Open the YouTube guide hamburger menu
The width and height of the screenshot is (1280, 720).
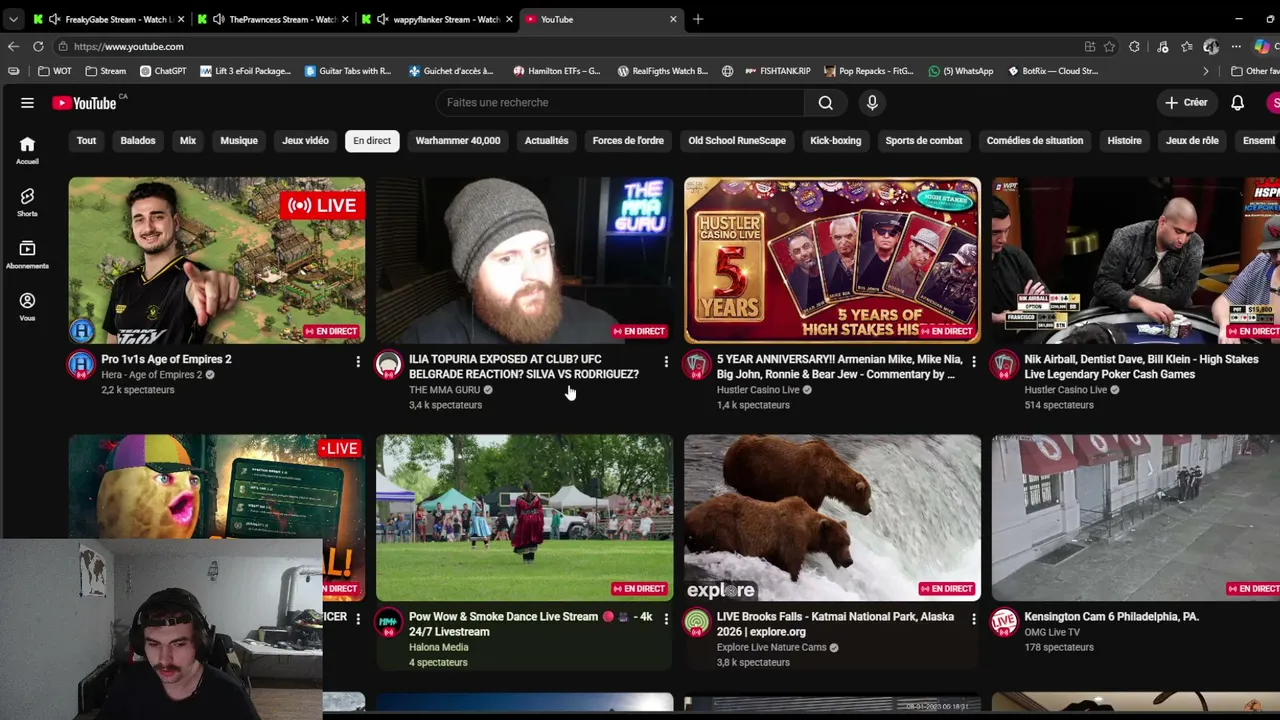click(x=27, y=102)
